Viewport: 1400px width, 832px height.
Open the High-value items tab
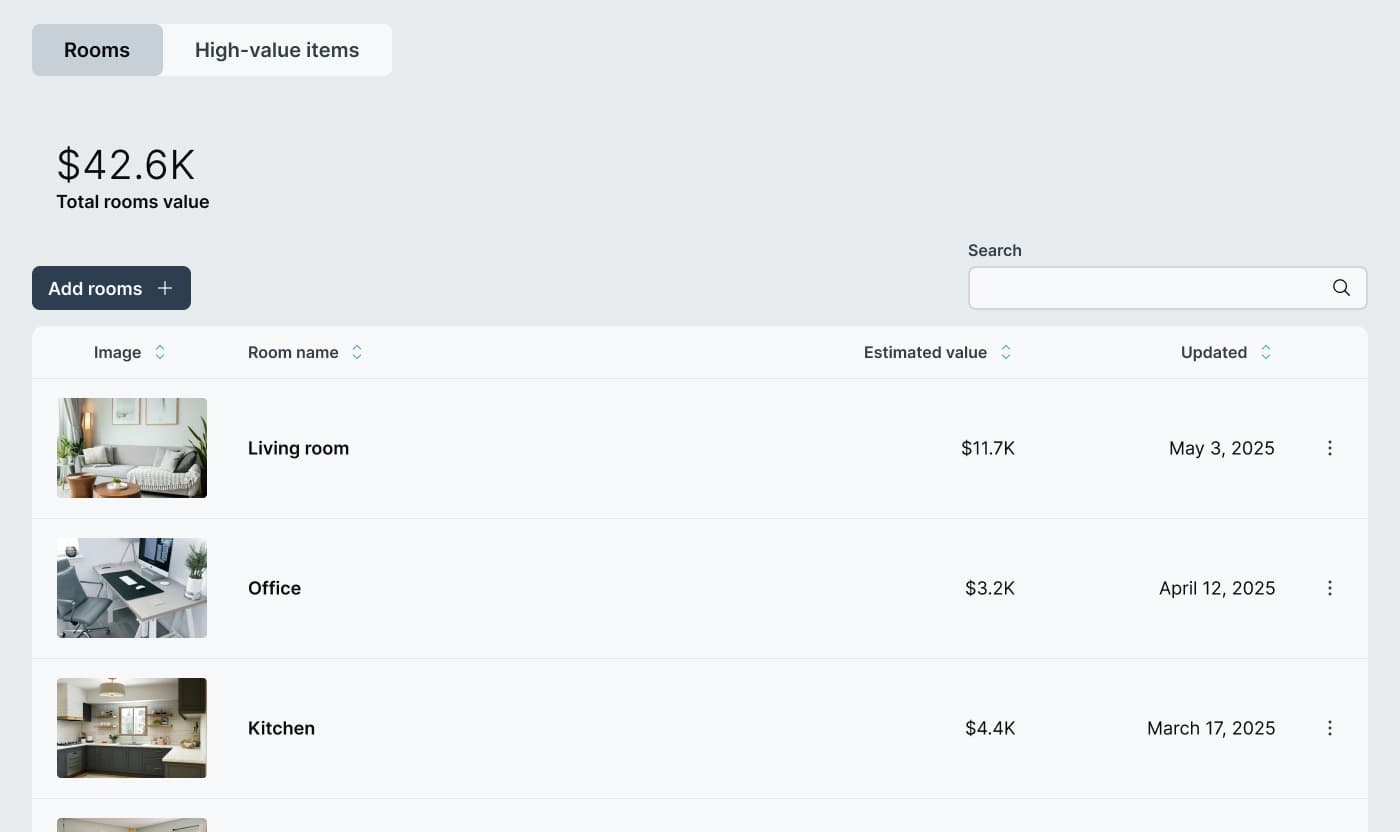pyautogui.click(x=277, y=50)
